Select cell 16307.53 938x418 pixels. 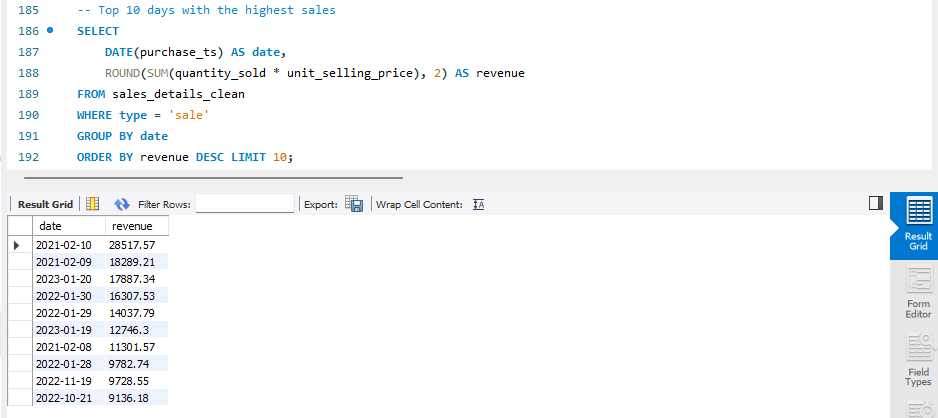(x=137, y=295)
